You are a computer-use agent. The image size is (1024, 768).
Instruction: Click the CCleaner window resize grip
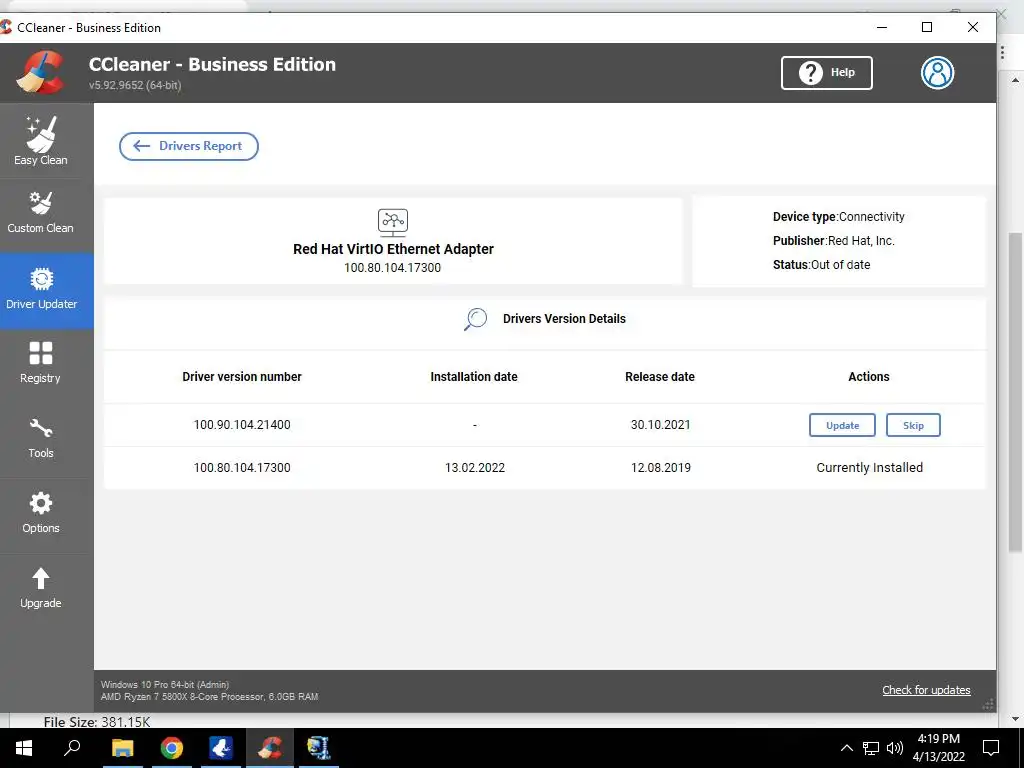[988, 704]
